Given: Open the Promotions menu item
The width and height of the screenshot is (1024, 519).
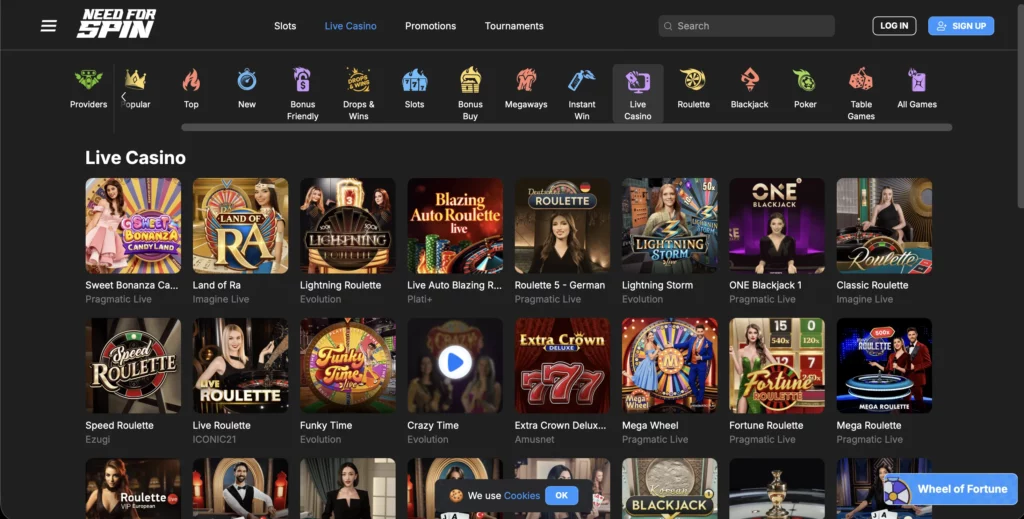Looking at the screenshot, I should [430, 26].
